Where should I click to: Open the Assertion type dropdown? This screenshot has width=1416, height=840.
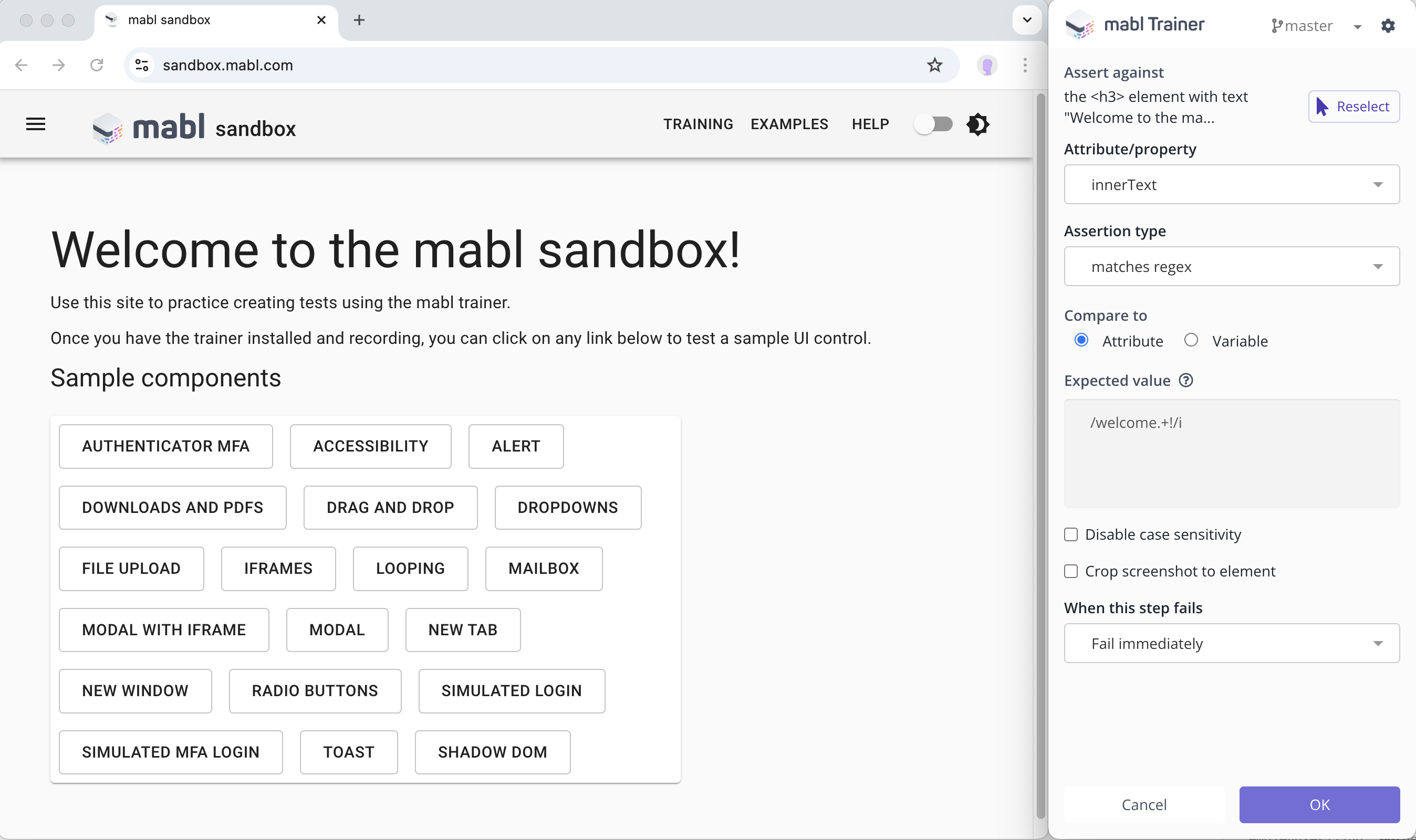point(1232,266)
